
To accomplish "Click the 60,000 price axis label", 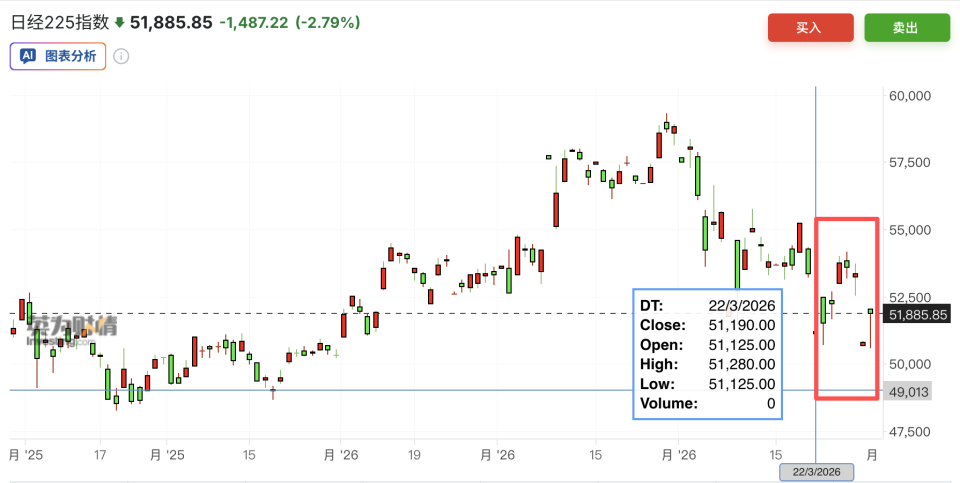I will click(x=909, y=95).
